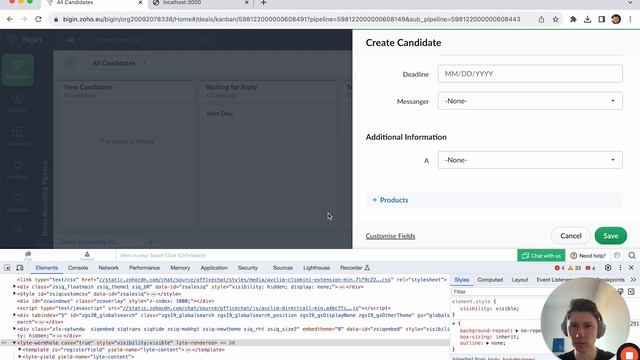Viewport: 640px width, 360px height.
Task: Open the officechat stylesheet href link
Action: 246,280
